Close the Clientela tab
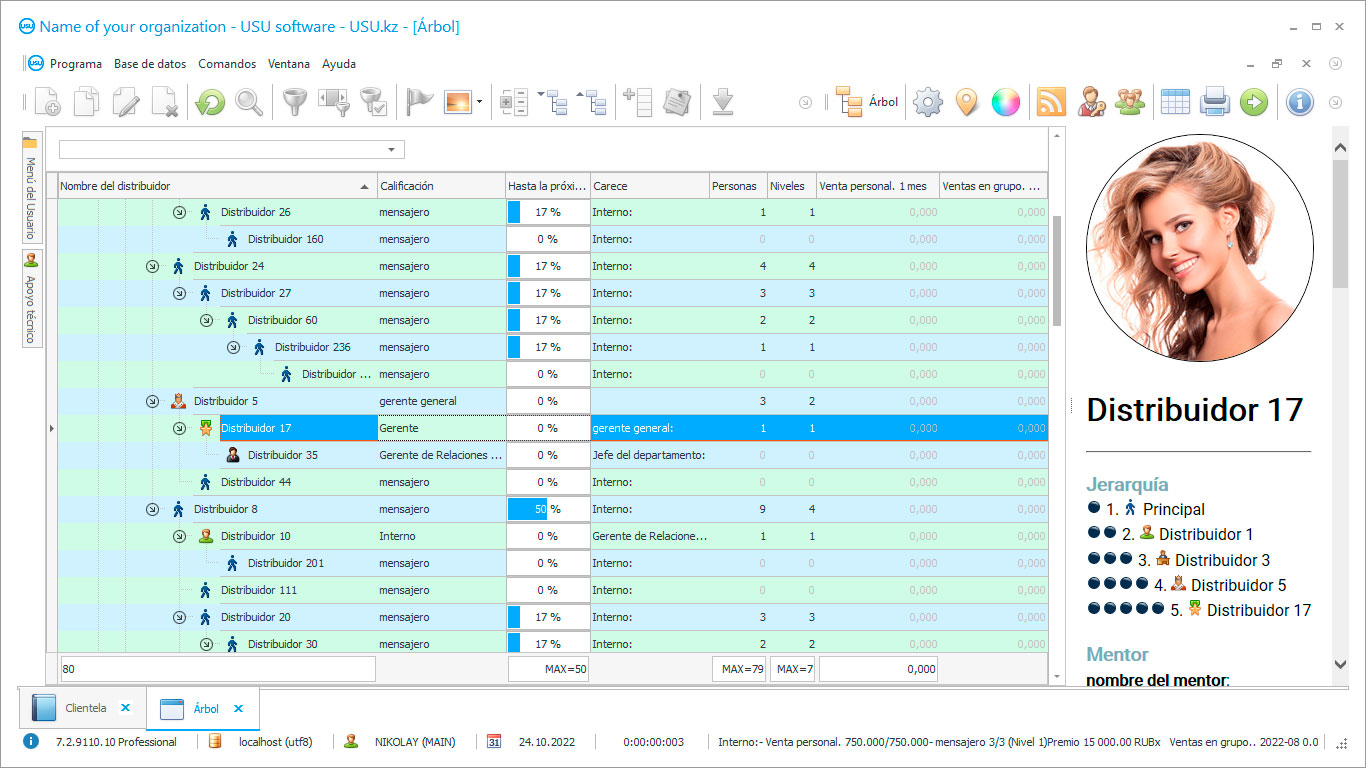This screenshot has height=768, width=1366. coord(125,708)
